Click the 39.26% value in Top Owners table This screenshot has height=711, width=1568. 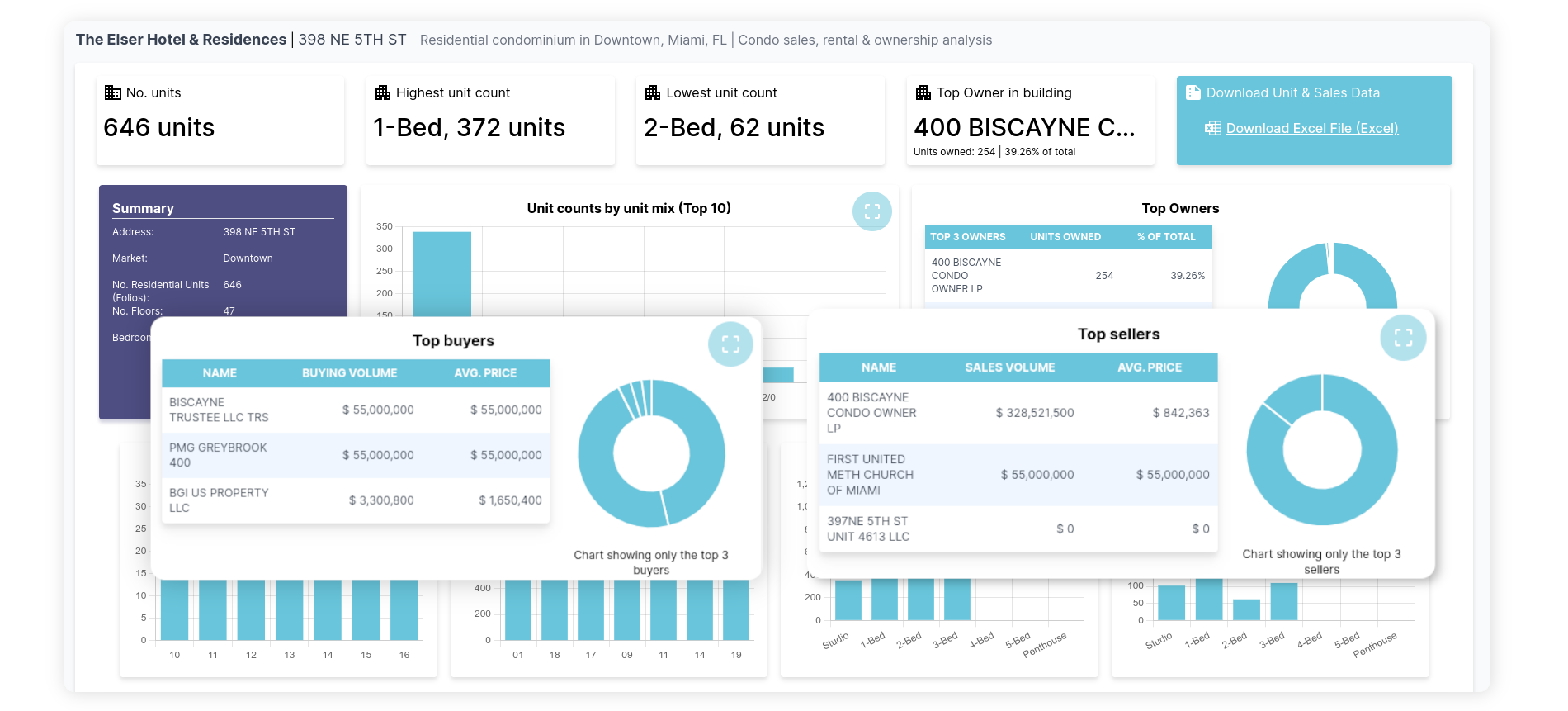1188,276
